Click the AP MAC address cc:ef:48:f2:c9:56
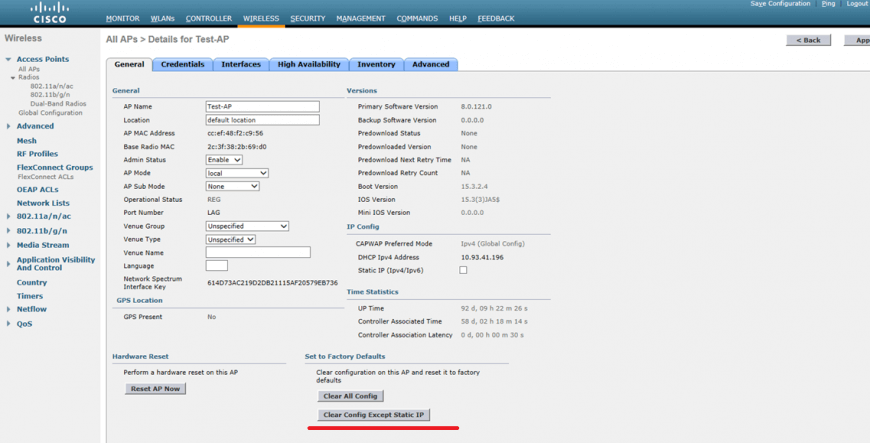Viewport: 870px width, 443px height. coord(235,133)
